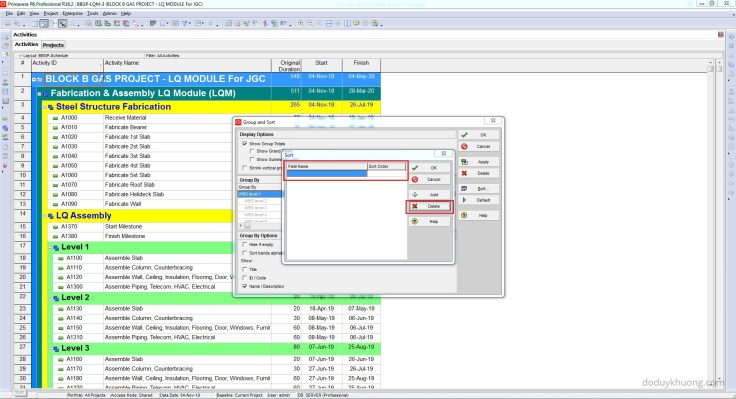Viewport: 736px width, 399px height.
Task: Click the green globe icon at toolbar end
Action: (x=375, y=23)
